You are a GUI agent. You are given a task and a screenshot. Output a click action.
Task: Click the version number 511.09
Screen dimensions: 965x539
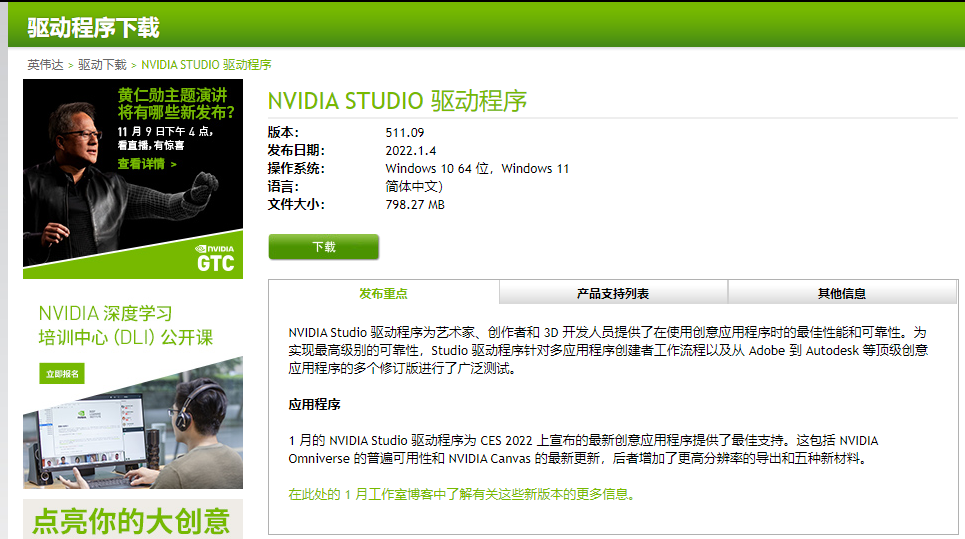404,132
